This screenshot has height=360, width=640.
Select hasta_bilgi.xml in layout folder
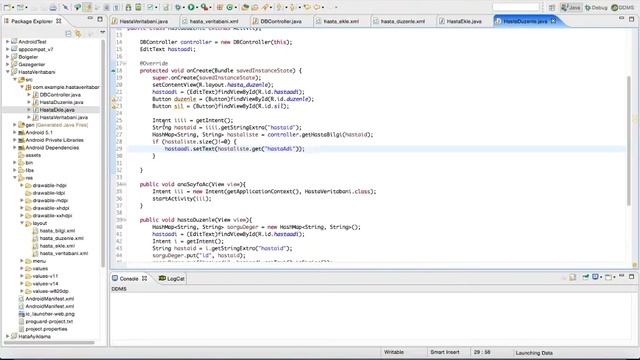click(57, 231)
